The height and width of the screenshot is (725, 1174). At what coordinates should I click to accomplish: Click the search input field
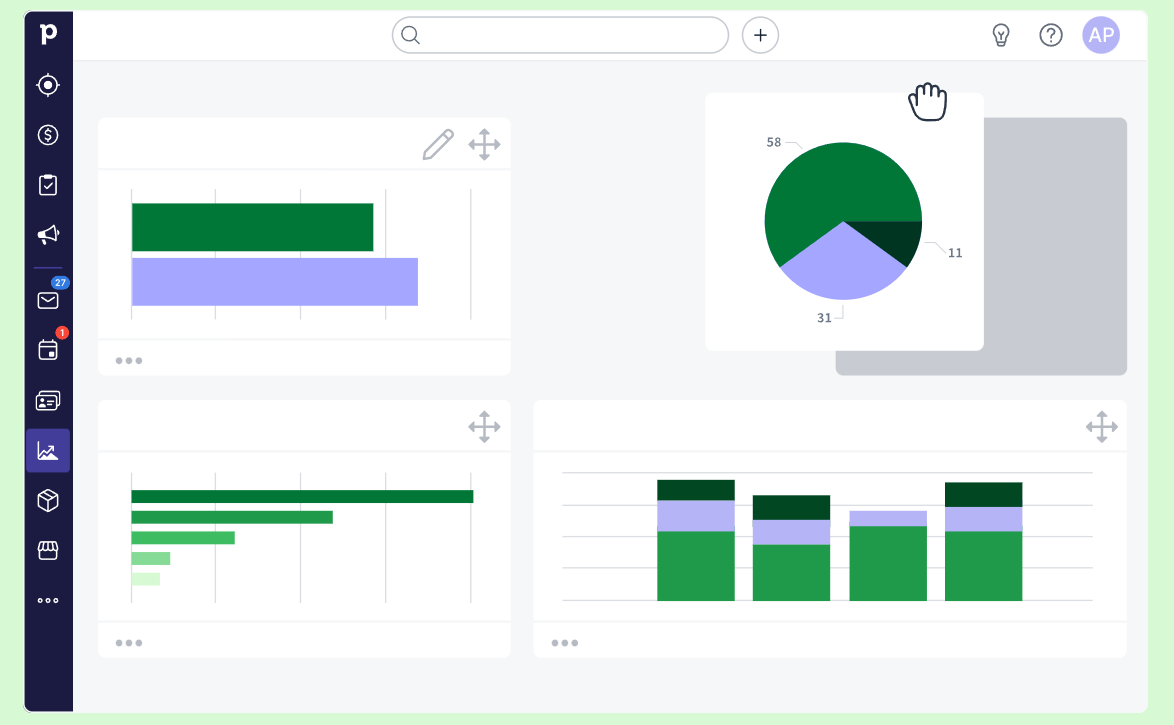tap(560, 35)
